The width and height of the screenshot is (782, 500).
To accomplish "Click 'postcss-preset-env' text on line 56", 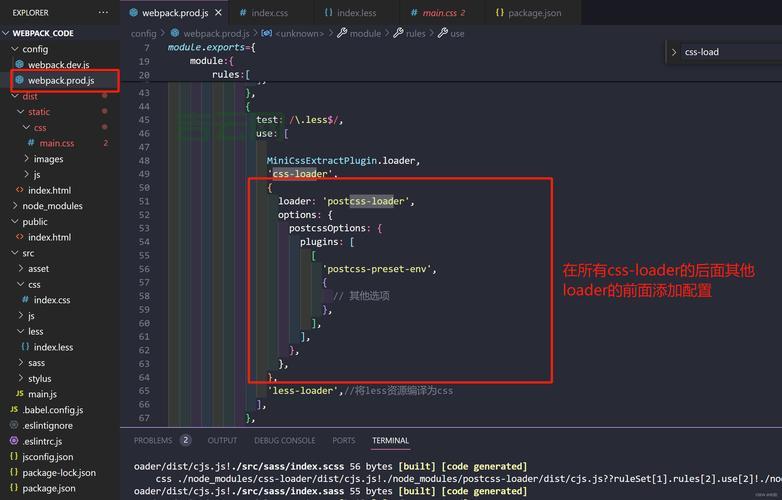I will [377, 269].
